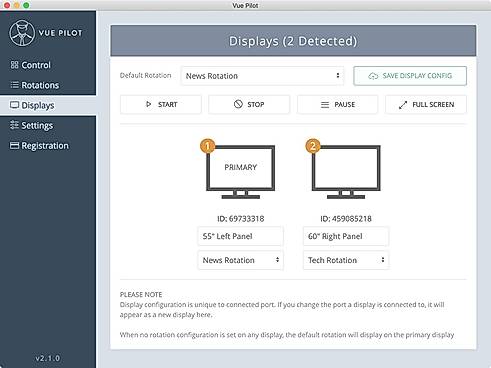Viewport: 491px width, 368px height.
Task: Click SAVE DISPLAY CONFIG button
Action: click(410, 76)
